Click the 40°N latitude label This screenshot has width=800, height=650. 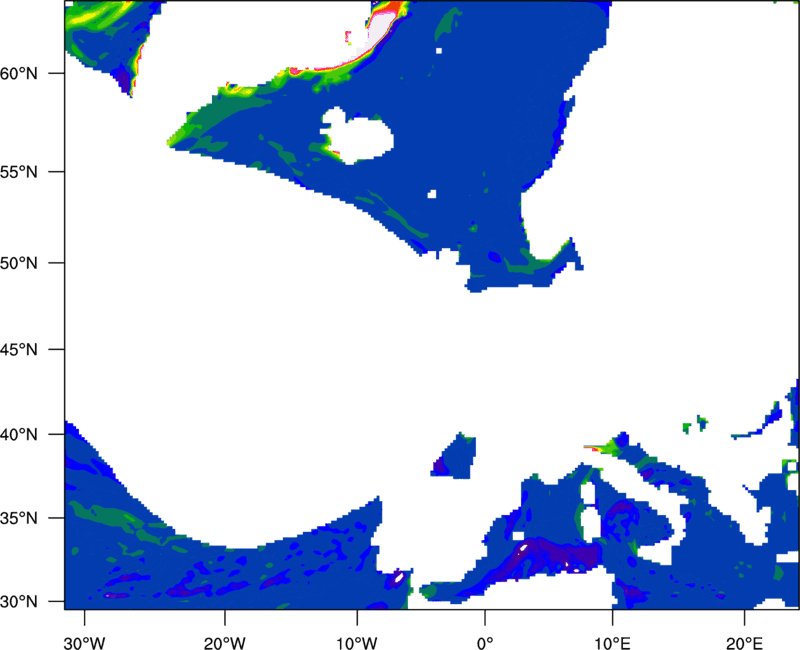(x=19, y=435)
